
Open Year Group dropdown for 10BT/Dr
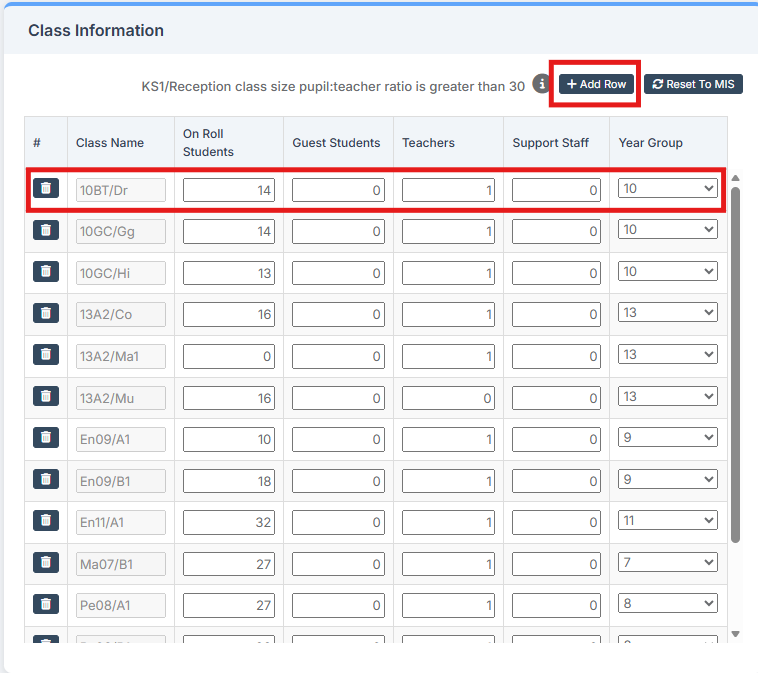pyautogui.click(x=668, y=188)
